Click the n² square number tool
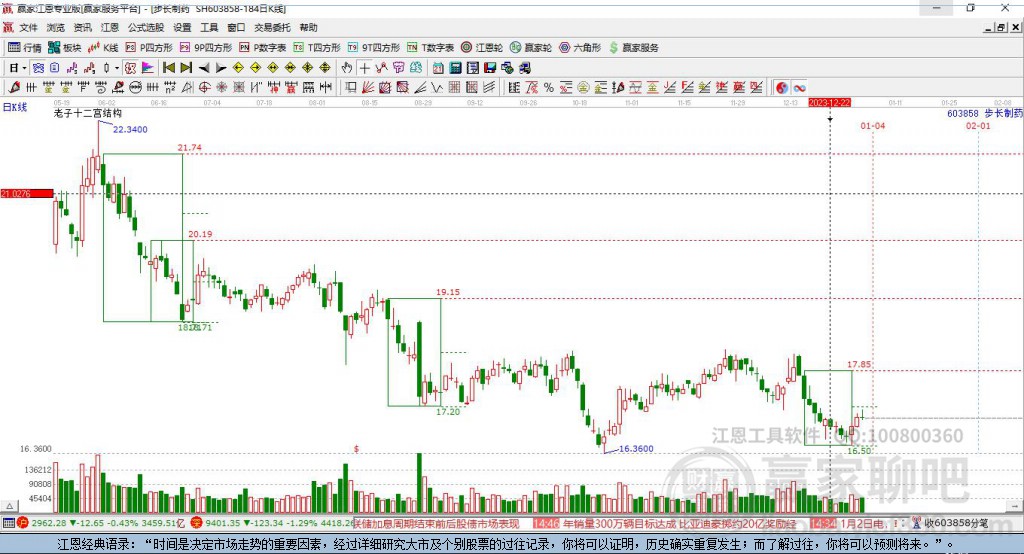Image resolution: width=1024 pixels, height=554 pixels. coord(170,87)
